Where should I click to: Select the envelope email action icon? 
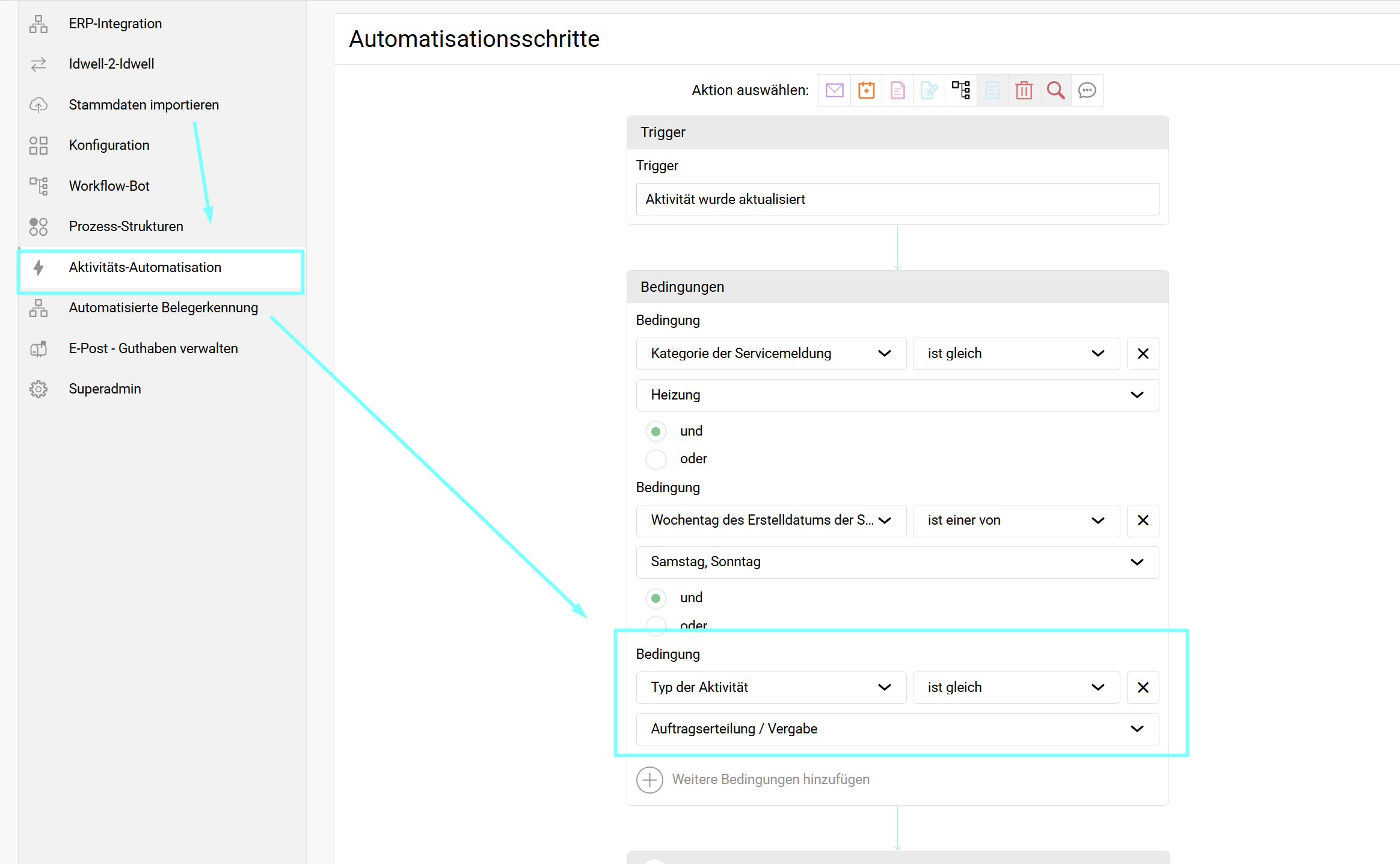pyautogui.click(x=835, y=90)
